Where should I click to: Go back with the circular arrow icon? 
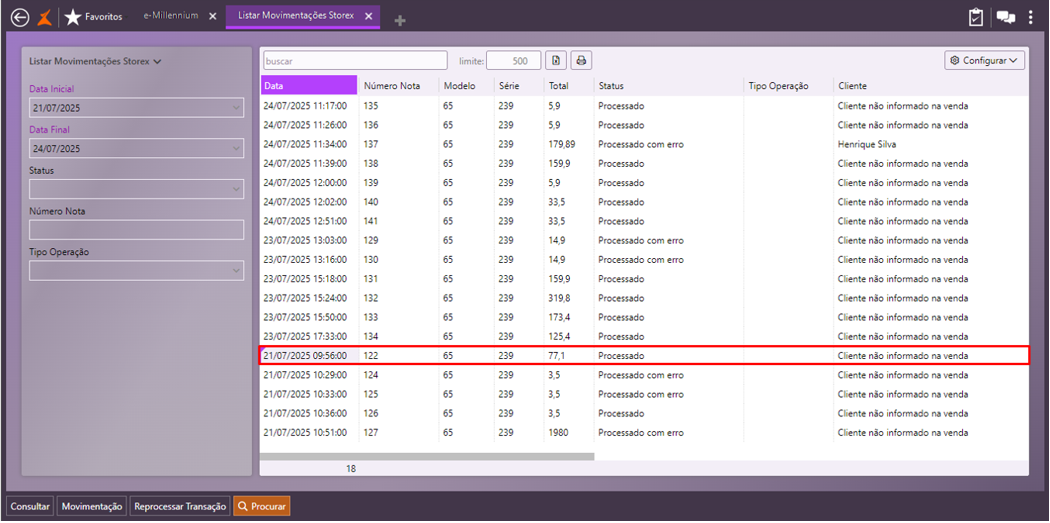21,17
